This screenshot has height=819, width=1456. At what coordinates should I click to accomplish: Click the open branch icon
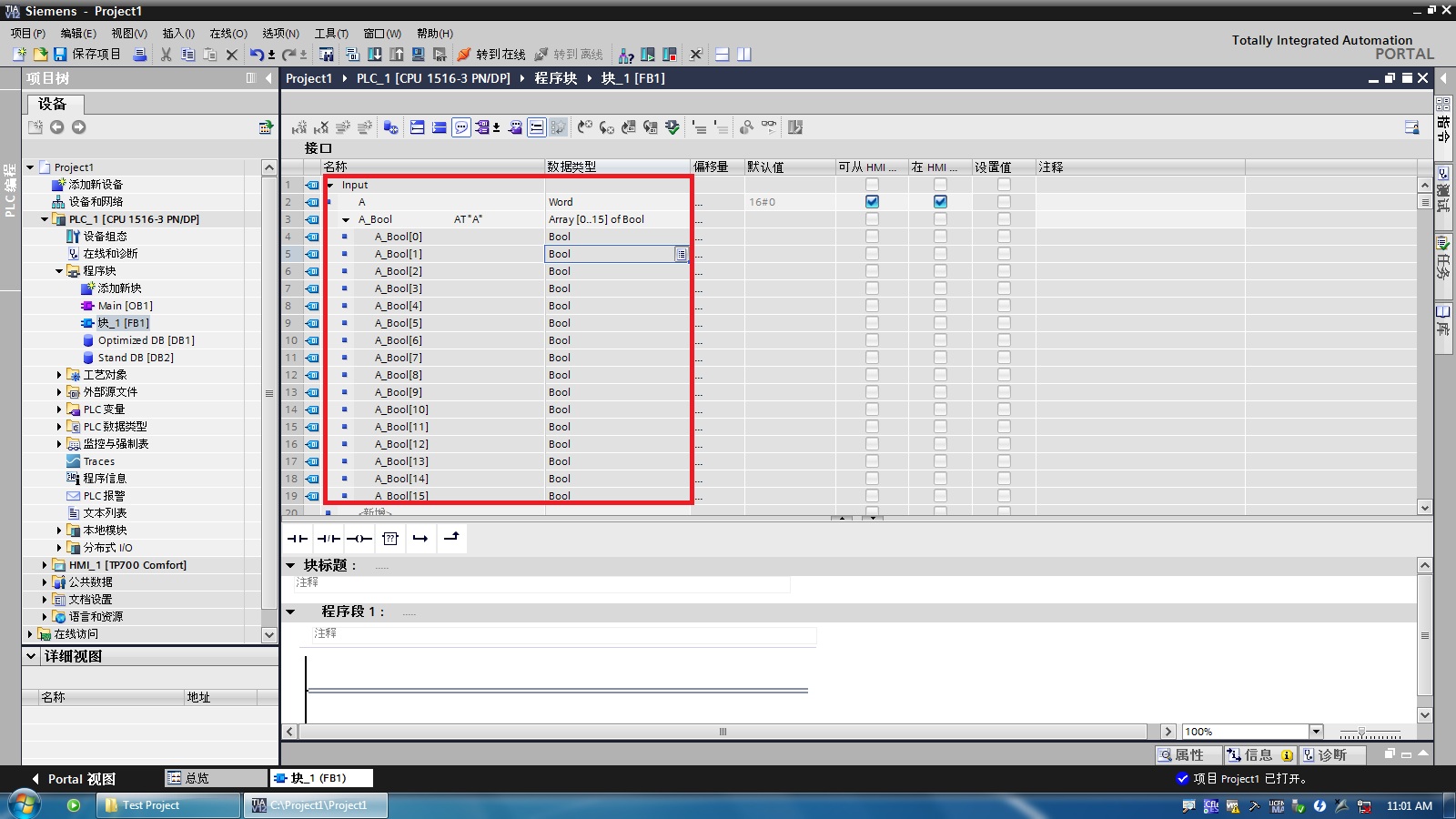tap(420, 539)
